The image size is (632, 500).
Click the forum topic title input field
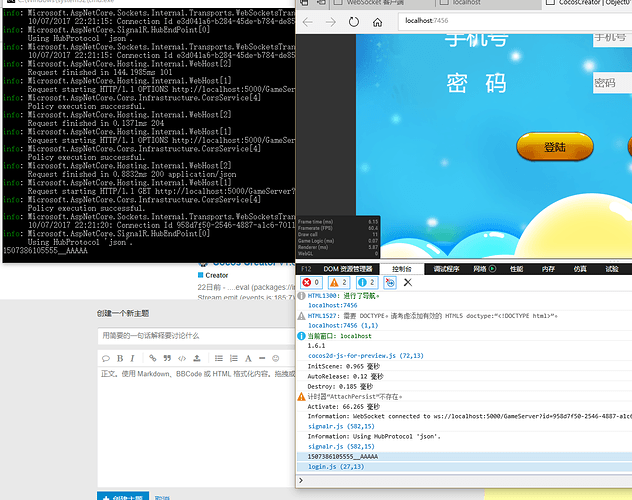pyautogui.click(x=197, y=336)
